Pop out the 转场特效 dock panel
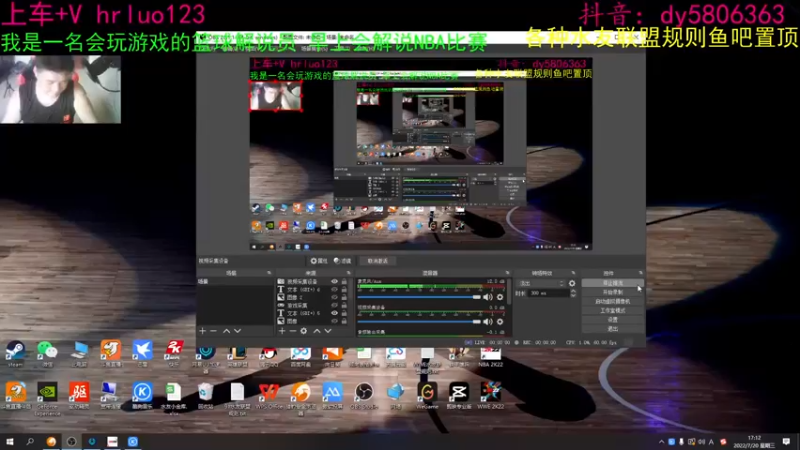Screen dimensions: 800x450 pos(573,273)
